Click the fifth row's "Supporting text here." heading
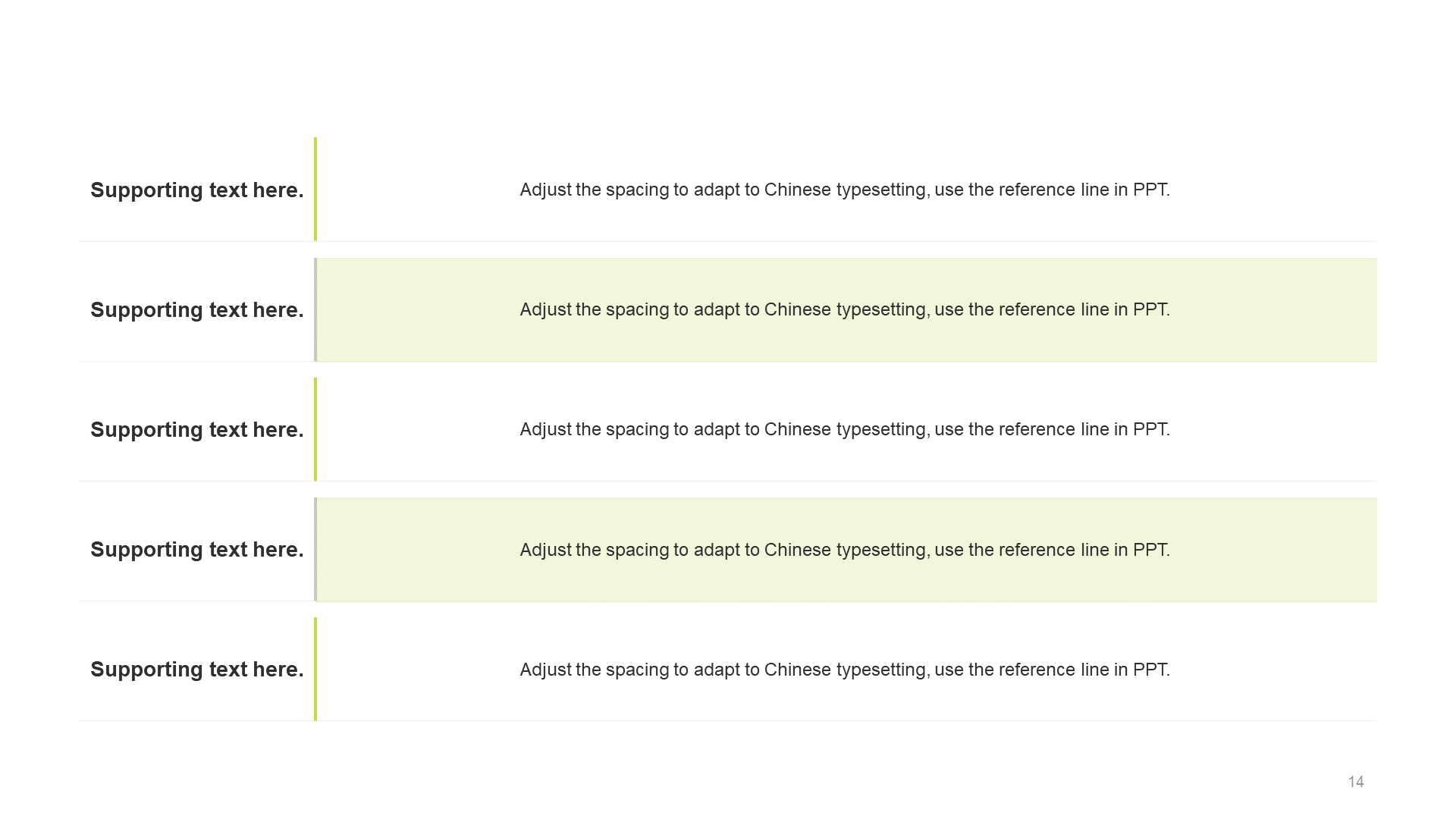Screen dimensions: 1456x819 [196, 670]
